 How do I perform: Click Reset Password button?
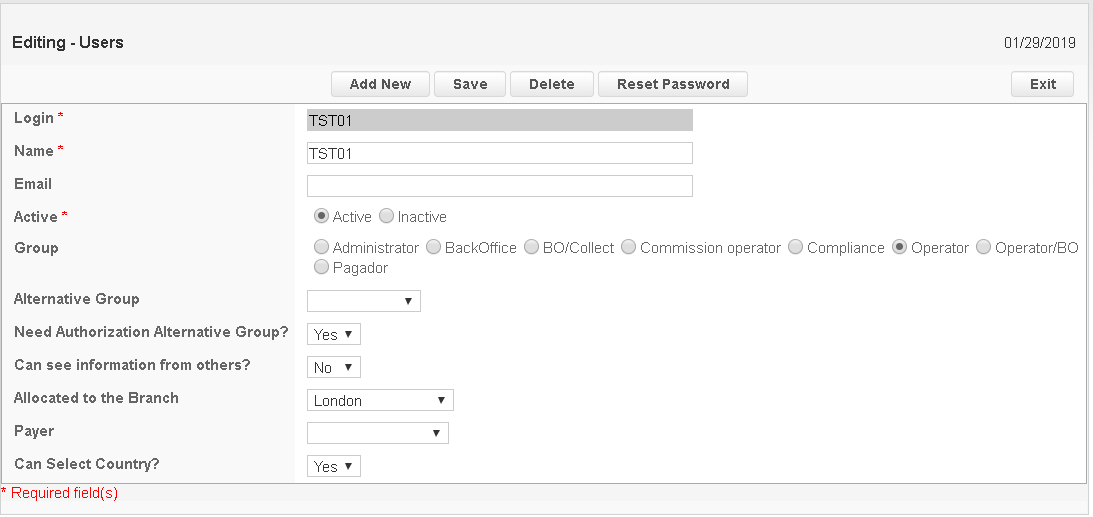(x=672, y=84)
